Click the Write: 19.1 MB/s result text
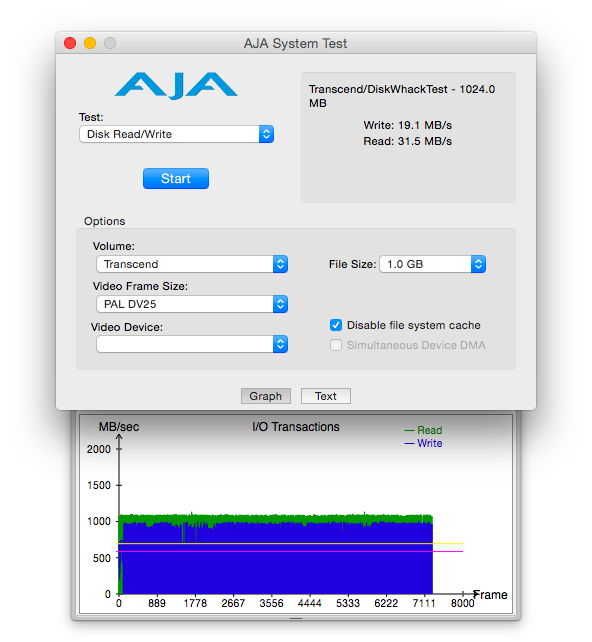Screen dimensions: 592x642 point(408,125)
